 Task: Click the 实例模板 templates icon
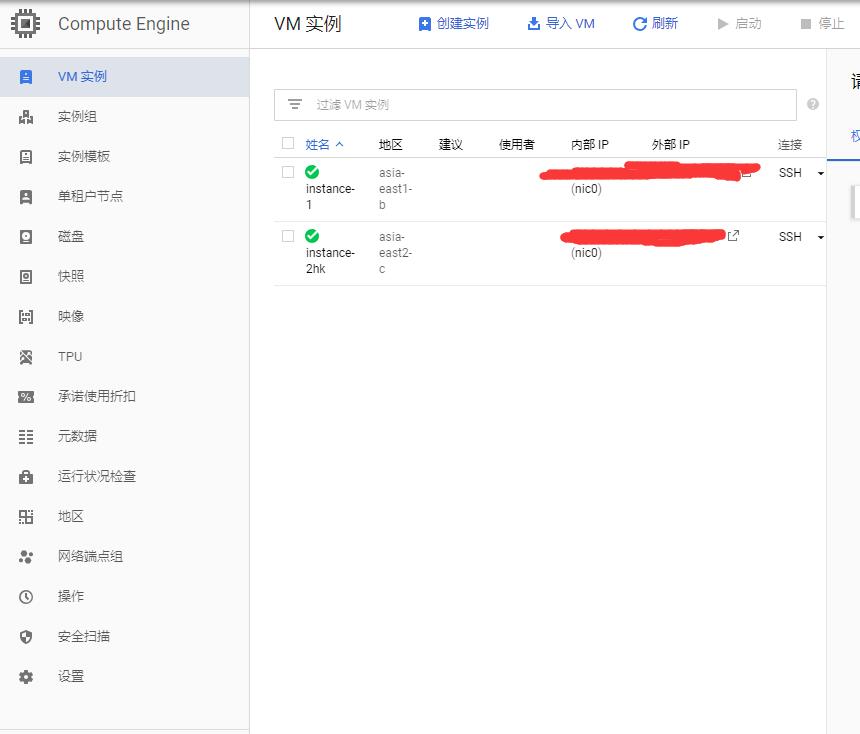pos(26,157)
